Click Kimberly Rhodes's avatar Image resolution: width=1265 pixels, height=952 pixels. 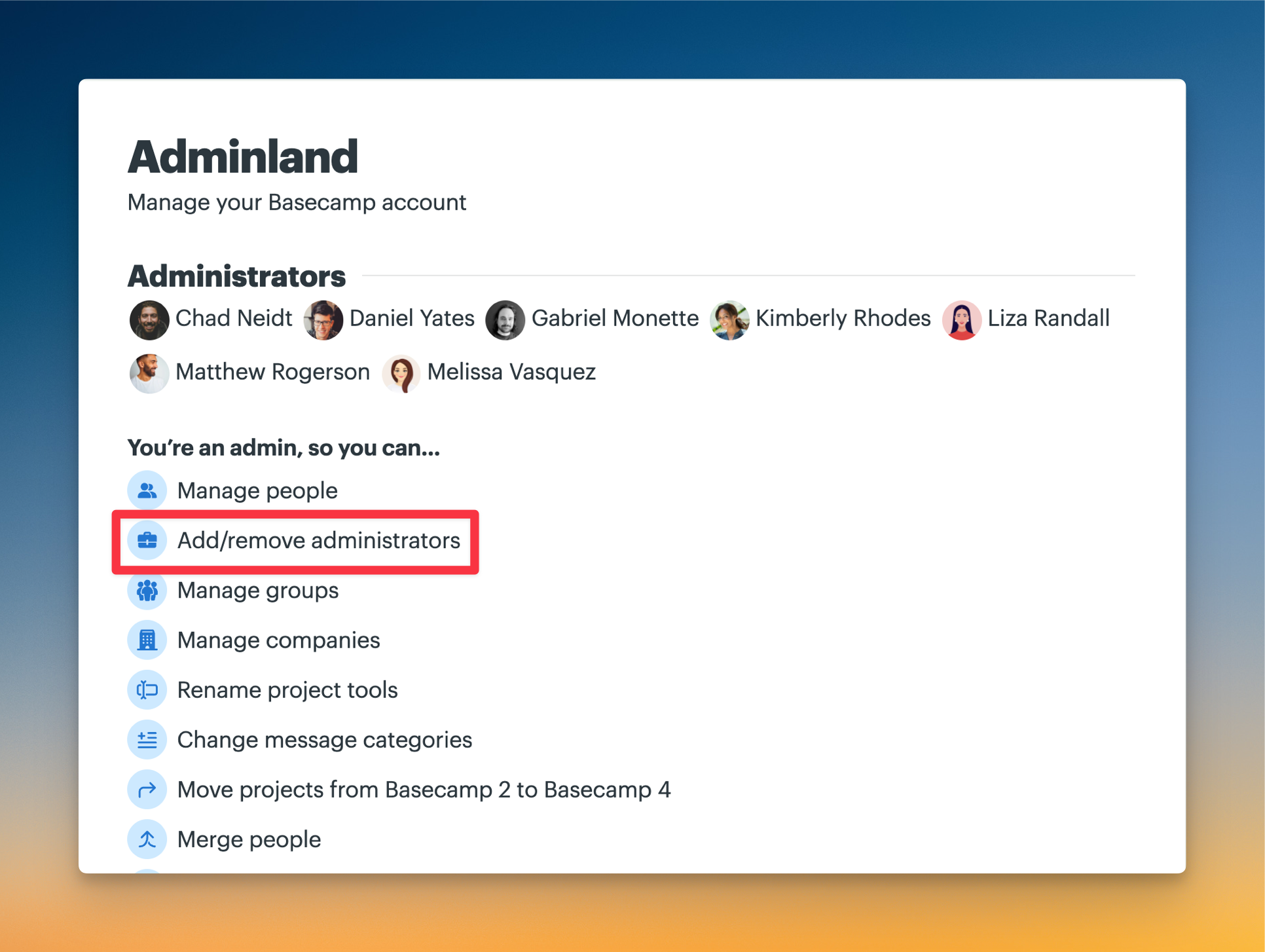tap(729, 320)
